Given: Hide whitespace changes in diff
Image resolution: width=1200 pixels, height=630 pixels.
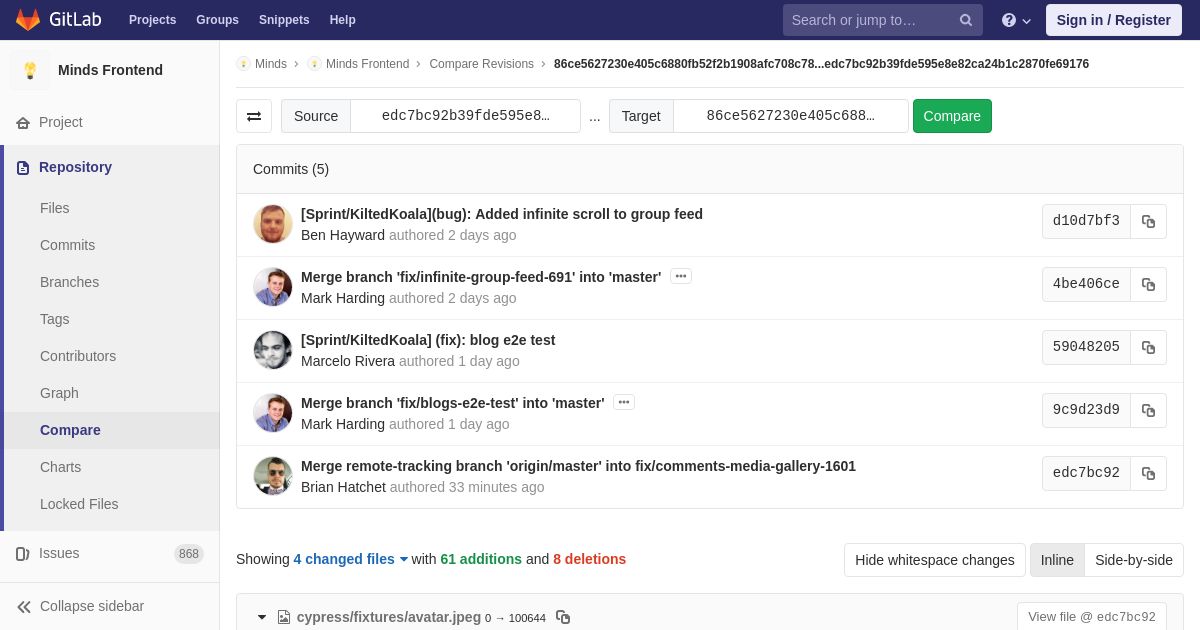Looking at the screenshot, I should click(x=934, y=560).
